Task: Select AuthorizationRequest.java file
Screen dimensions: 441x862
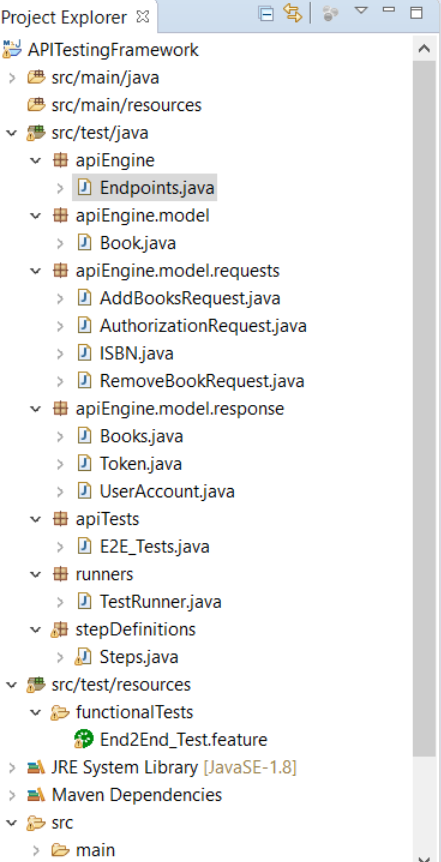Action: pyautogui.click(x=203, y=326)
